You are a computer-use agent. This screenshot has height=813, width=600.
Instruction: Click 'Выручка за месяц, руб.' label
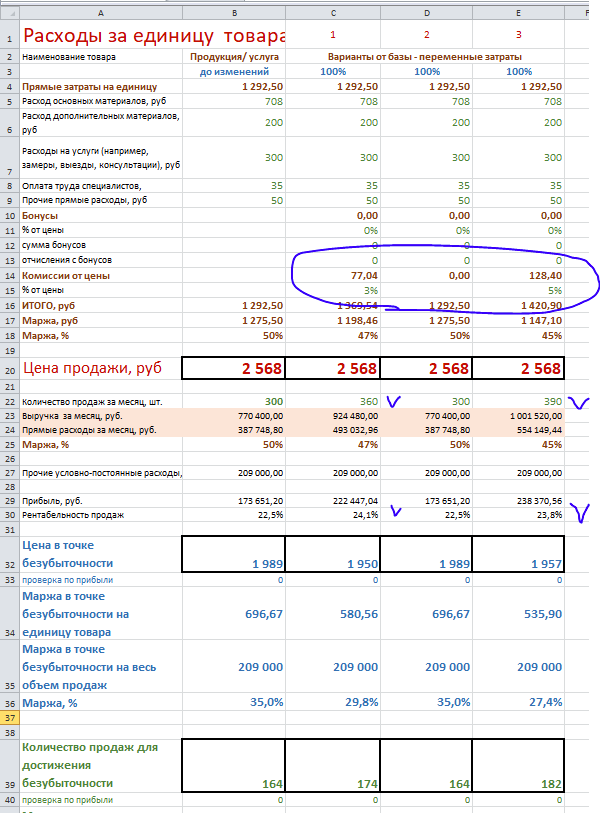72,416
